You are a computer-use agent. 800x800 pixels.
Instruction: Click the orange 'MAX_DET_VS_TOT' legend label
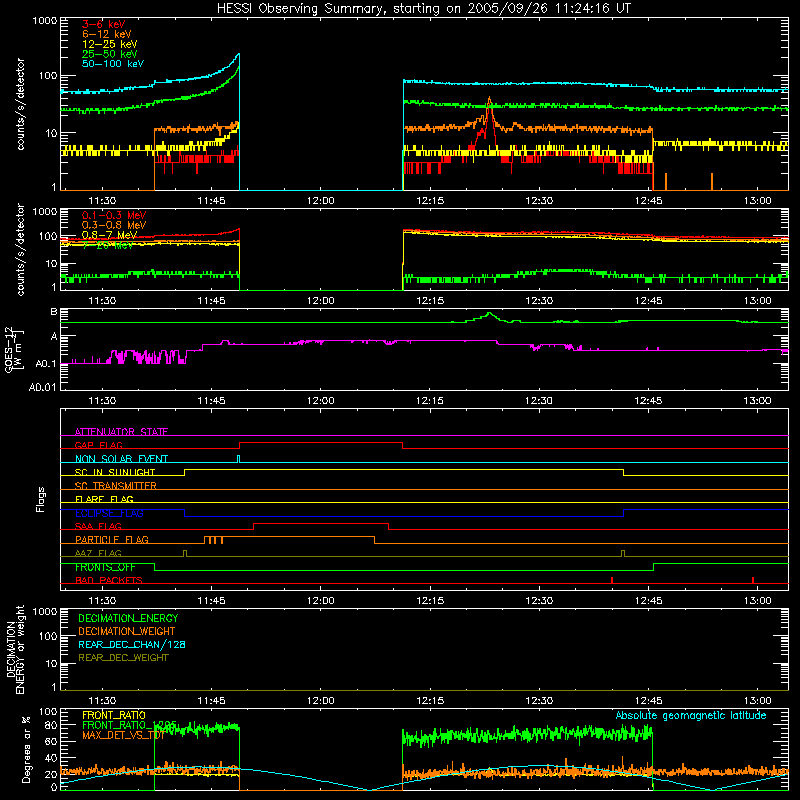tap(123, 736)
